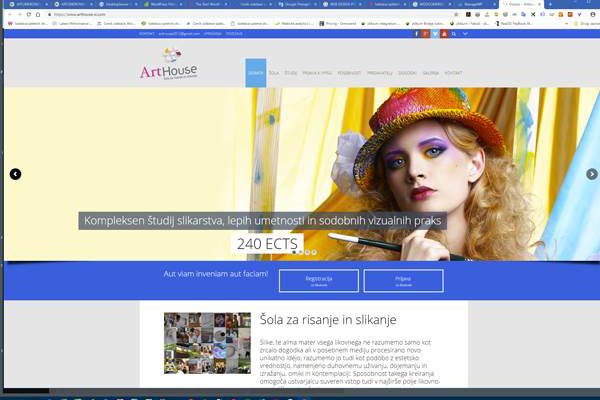Click the search magnifier icon in top bar
Image resolution: width=600 pixels, height=400 pixels.
454,34
